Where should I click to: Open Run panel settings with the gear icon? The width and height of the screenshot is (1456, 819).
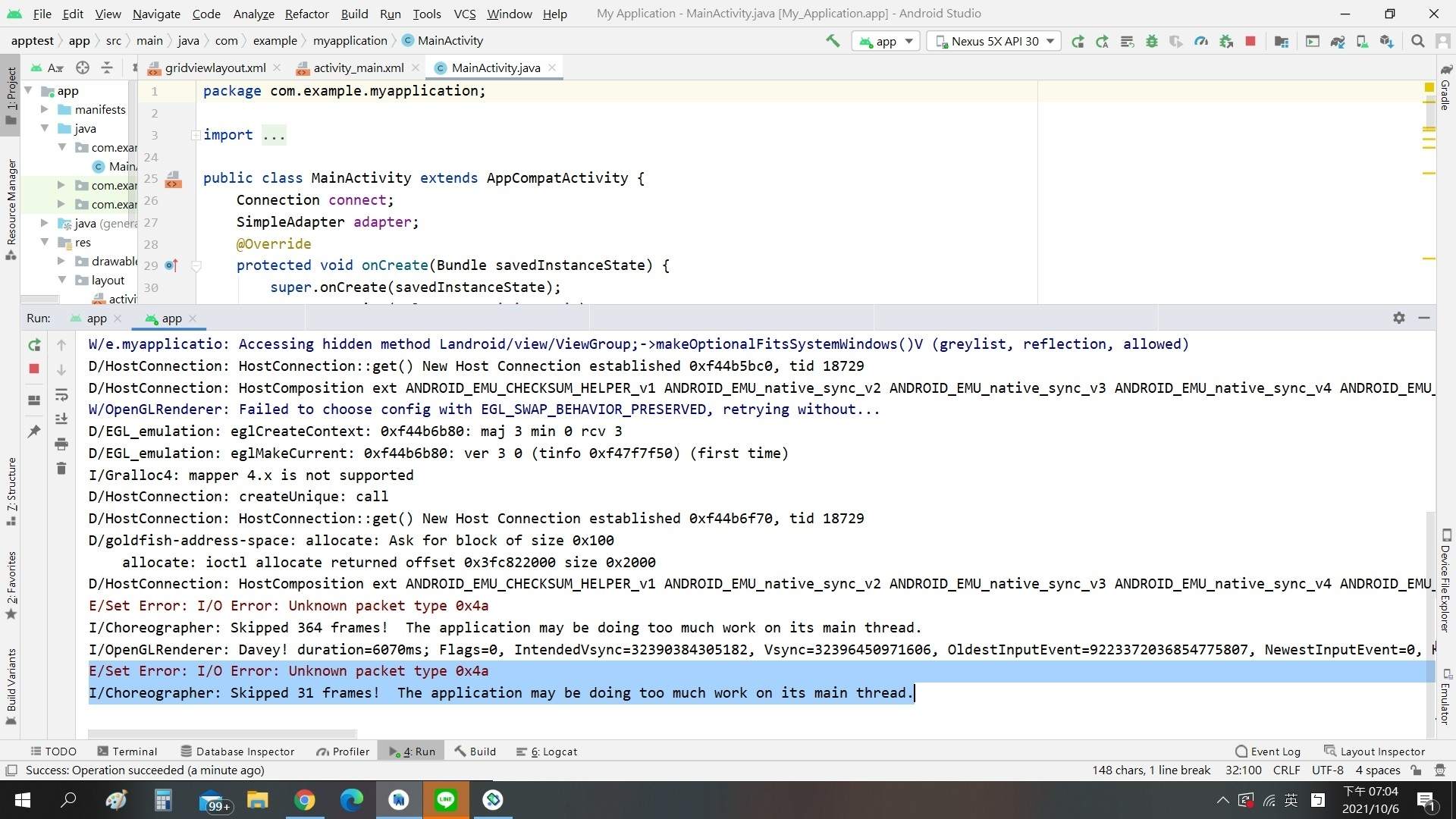(1398, 318)
